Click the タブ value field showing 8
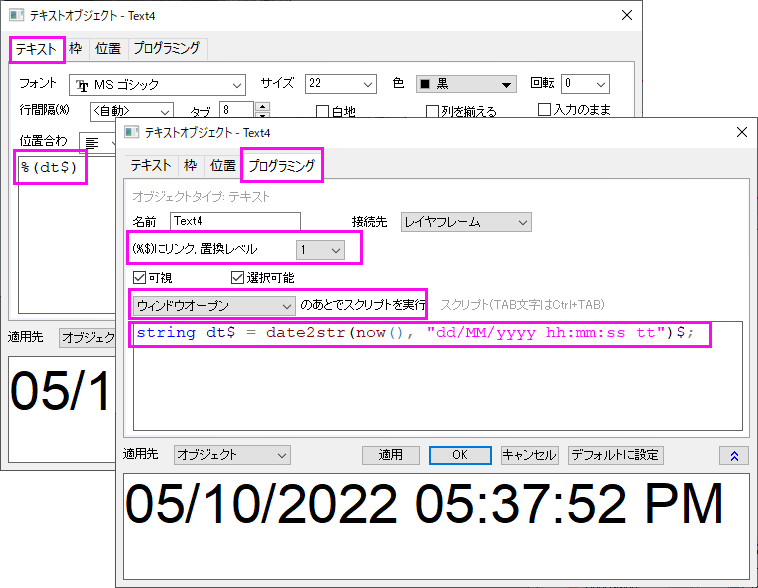 [x=236, y=110]
